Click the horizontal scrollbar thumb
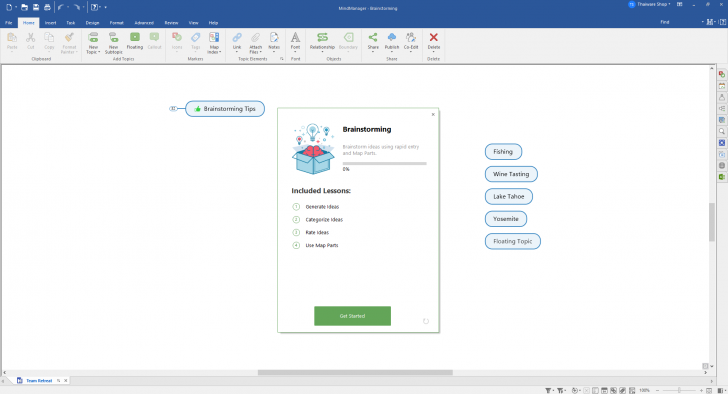The image size is (728, 394). pyautogui.click(x=355, y=373)
